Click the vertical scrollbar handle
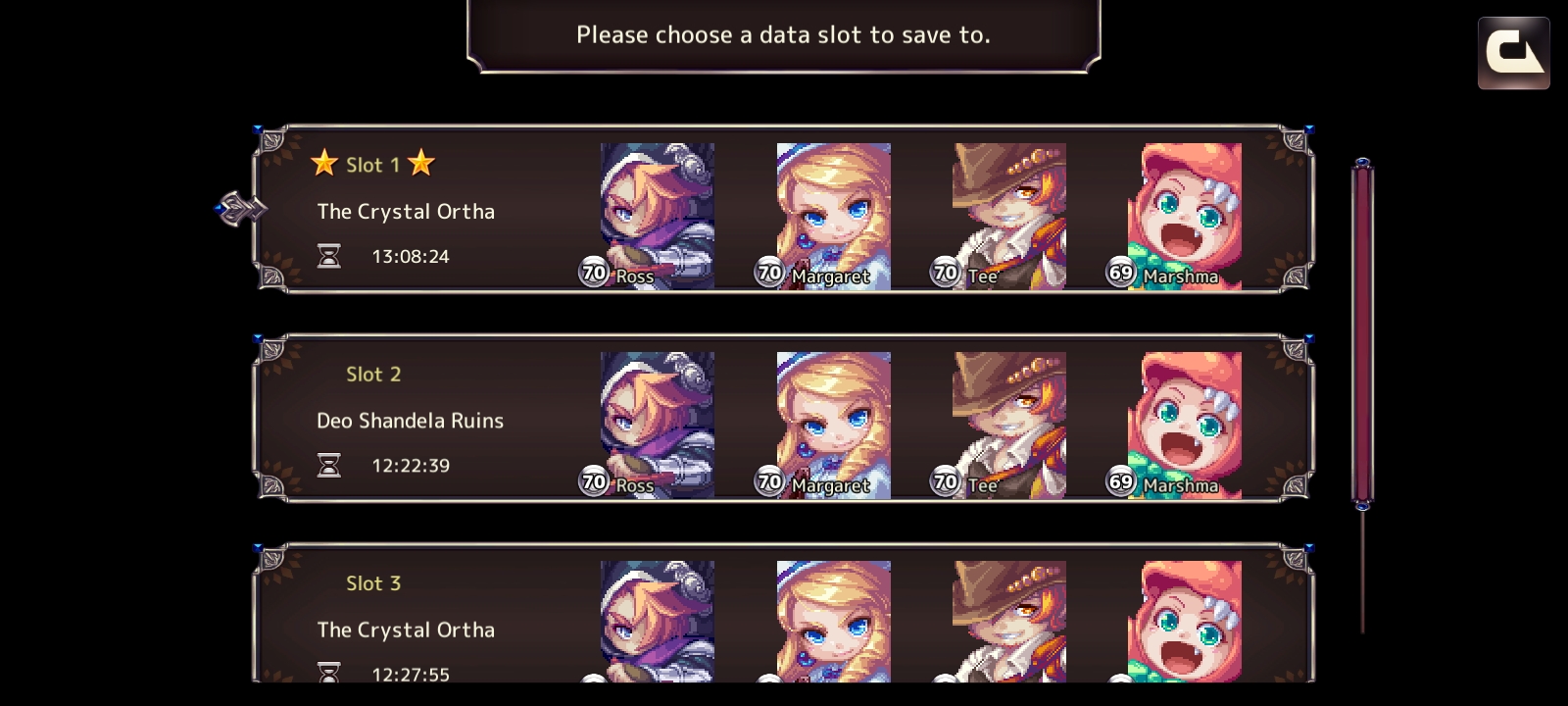This screenshot has width=1568, height=706. pos(1362,333)
